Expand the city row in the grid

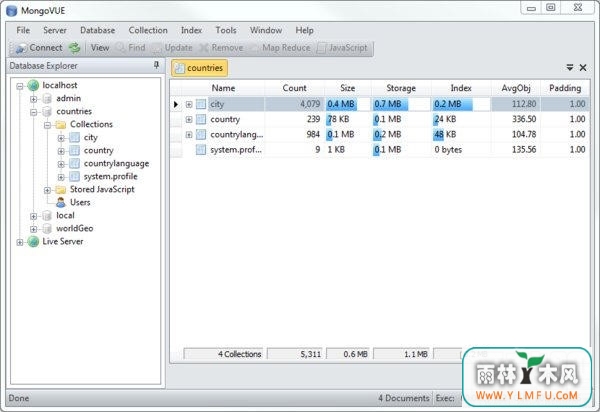pyautogui.click(x=189, y=104)
